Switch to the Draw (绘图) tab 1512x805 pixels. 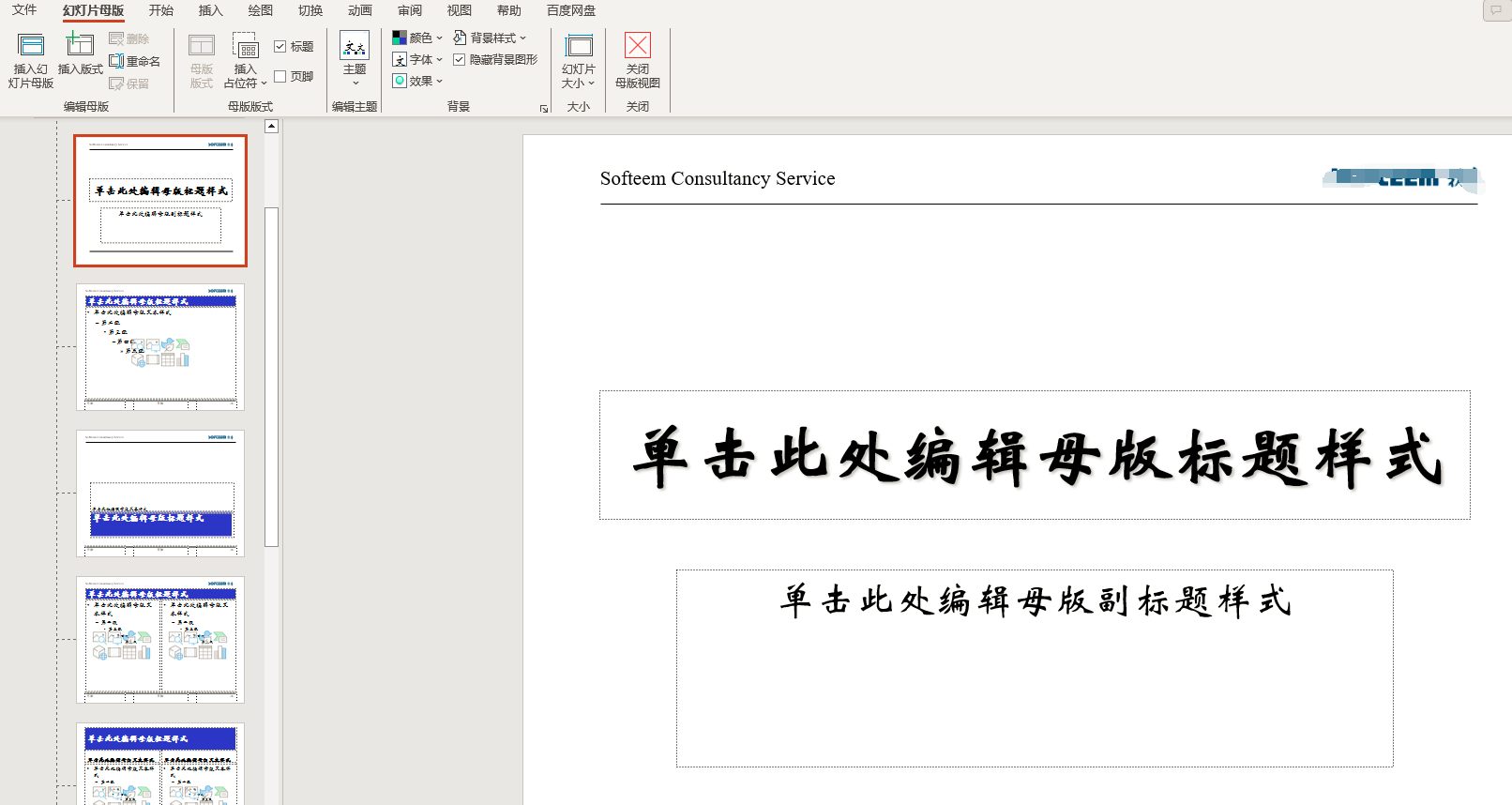tap(261, 10)
